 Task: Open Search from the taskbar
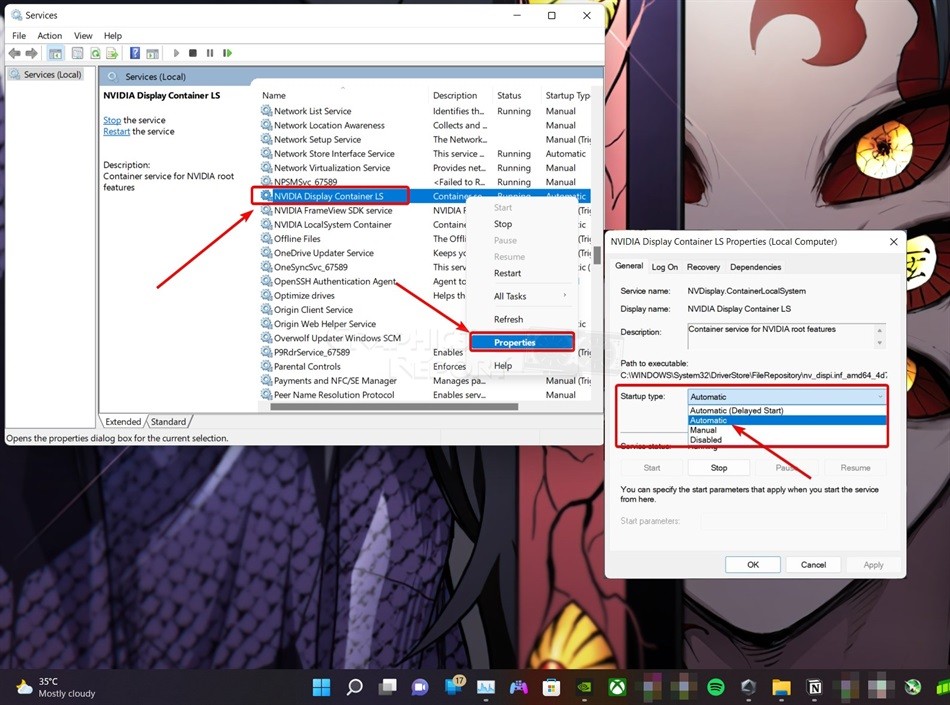point(354,687)
